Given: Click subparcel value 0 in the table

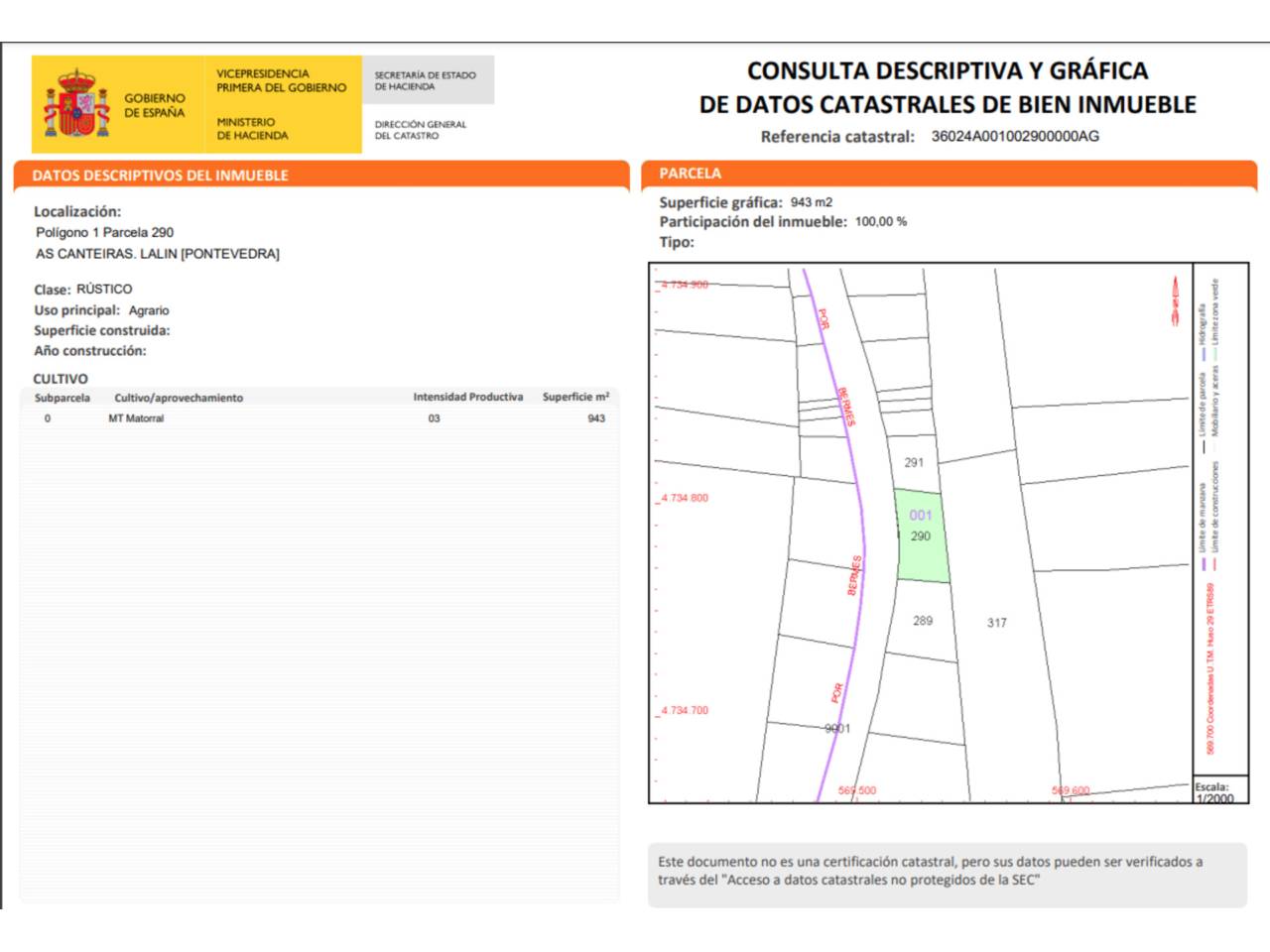Looking at the screenshot, I should pos(47,418).
